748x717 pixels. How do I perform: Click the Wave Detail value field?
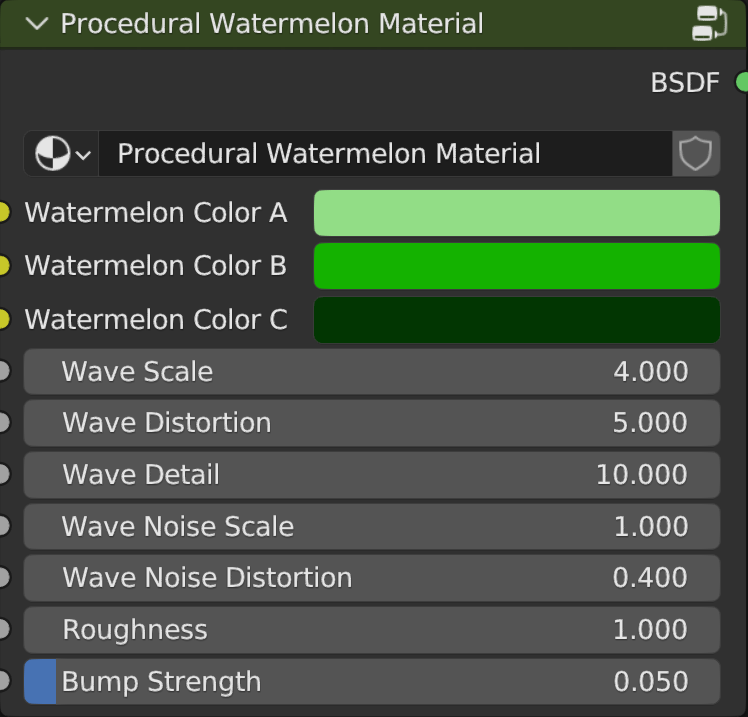point(371,475)
